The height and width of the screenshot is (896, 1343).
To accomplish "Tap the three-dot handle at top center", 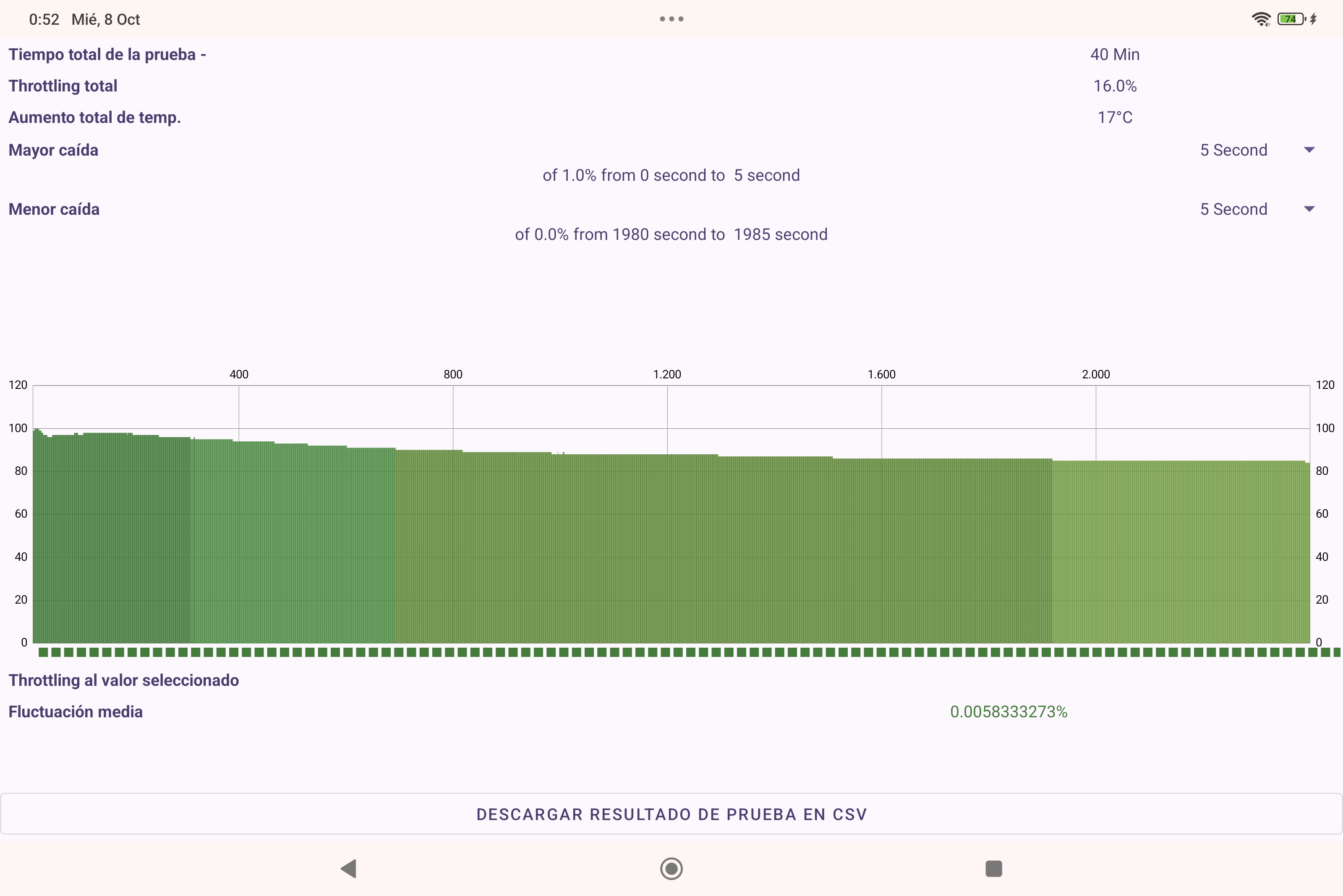I will click(x=671, y=19).
